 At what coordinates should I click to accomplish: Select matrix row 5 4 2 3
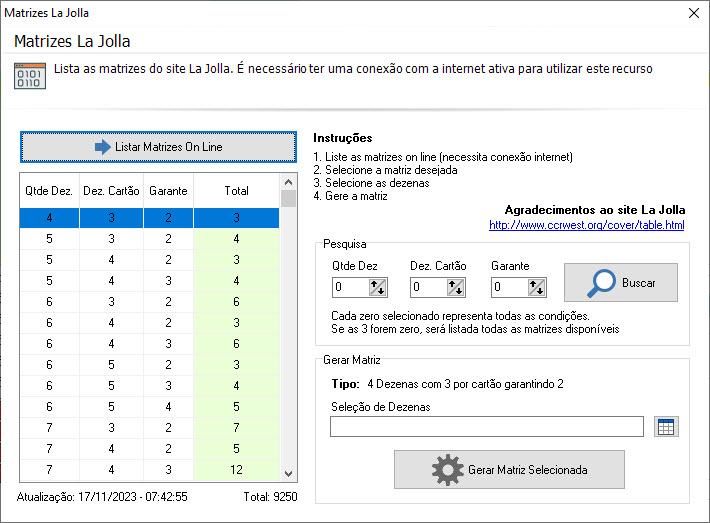point(149,260)
